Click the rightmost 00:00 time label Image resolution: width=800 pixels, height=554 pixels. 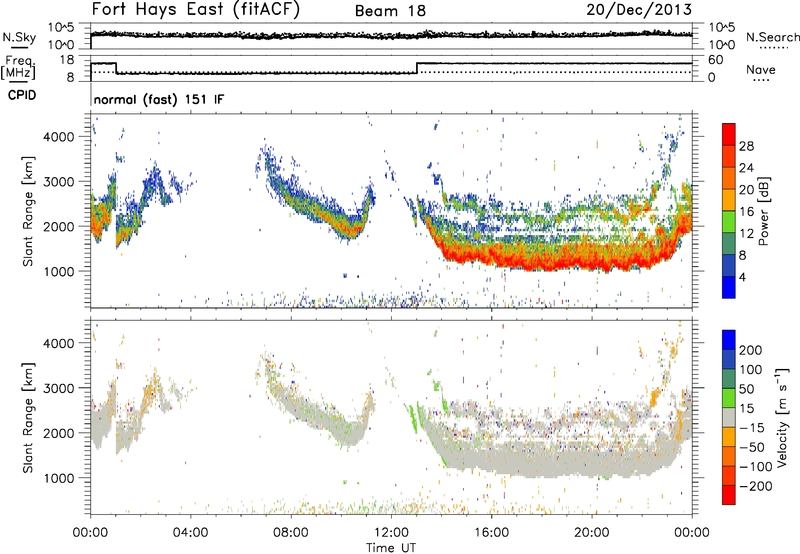click(692, 533)
